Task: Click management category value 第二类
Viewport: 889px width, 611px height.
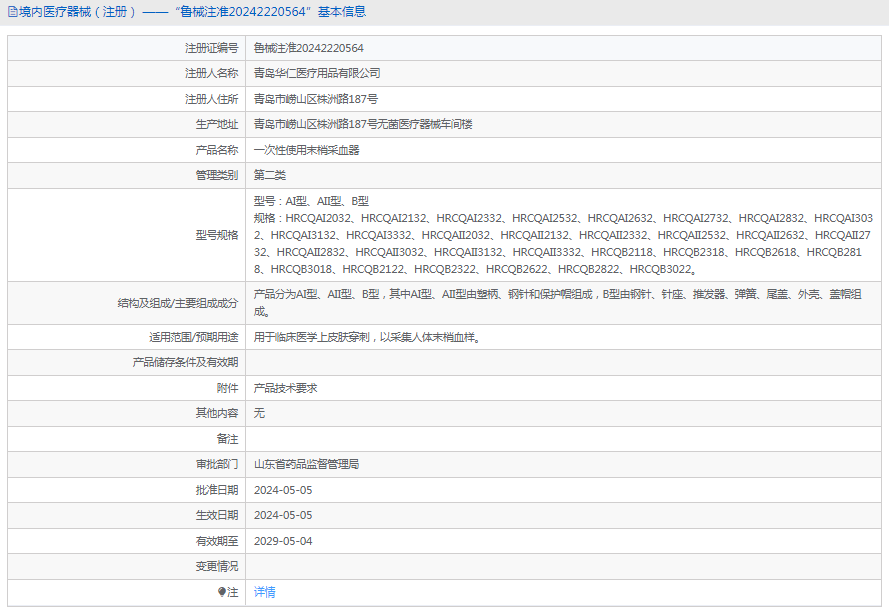Action: click(x=269, y=175)
